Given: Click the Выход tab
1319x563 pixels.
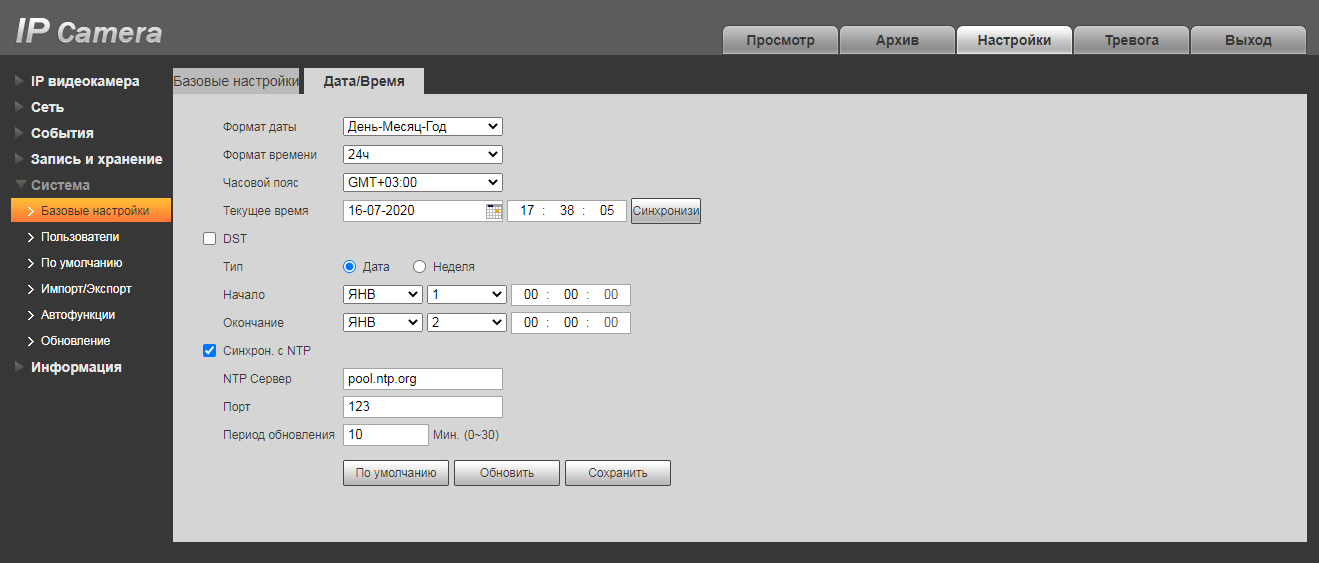Looking at the screenshot, I should [1248, 40].
